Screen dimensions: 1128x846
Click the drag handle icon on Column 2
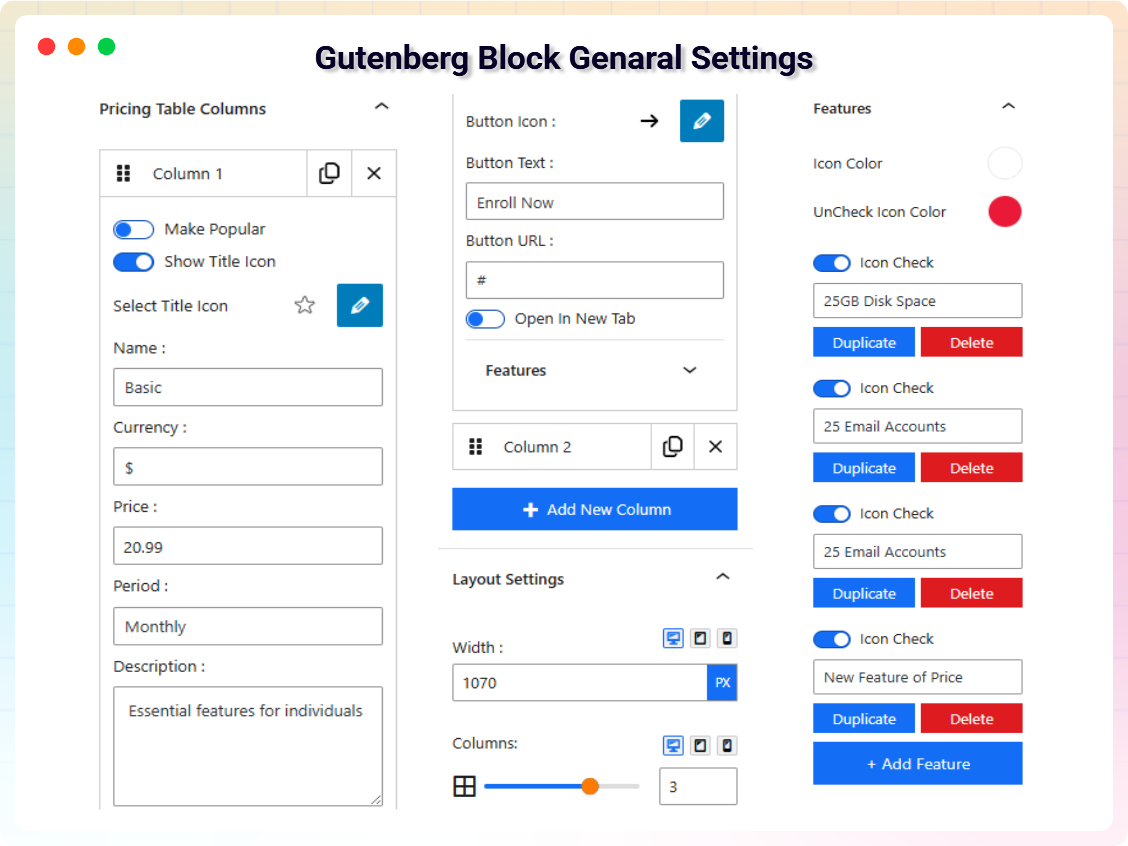pyautogui.click(x=476, y=446)
